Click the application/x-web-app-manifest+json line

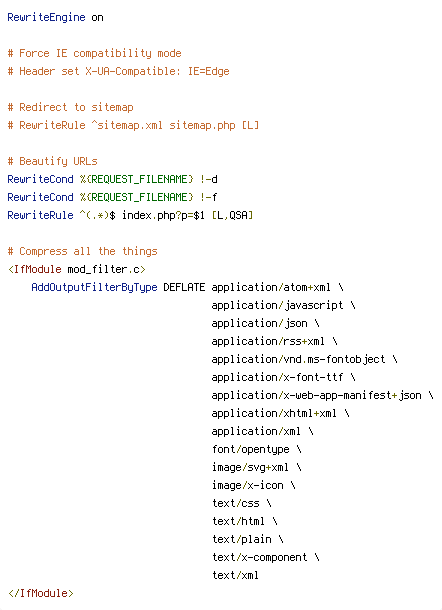click(323, 395)
